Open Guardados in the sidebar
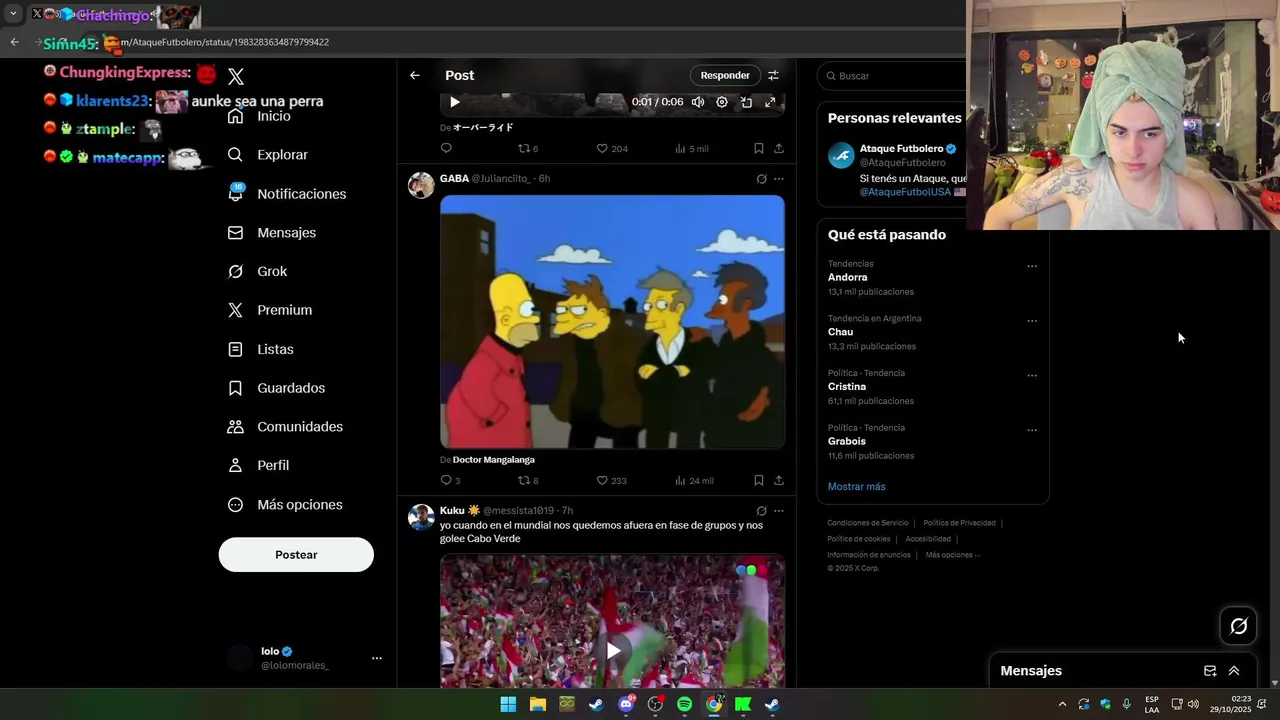 tap(277, 388)
